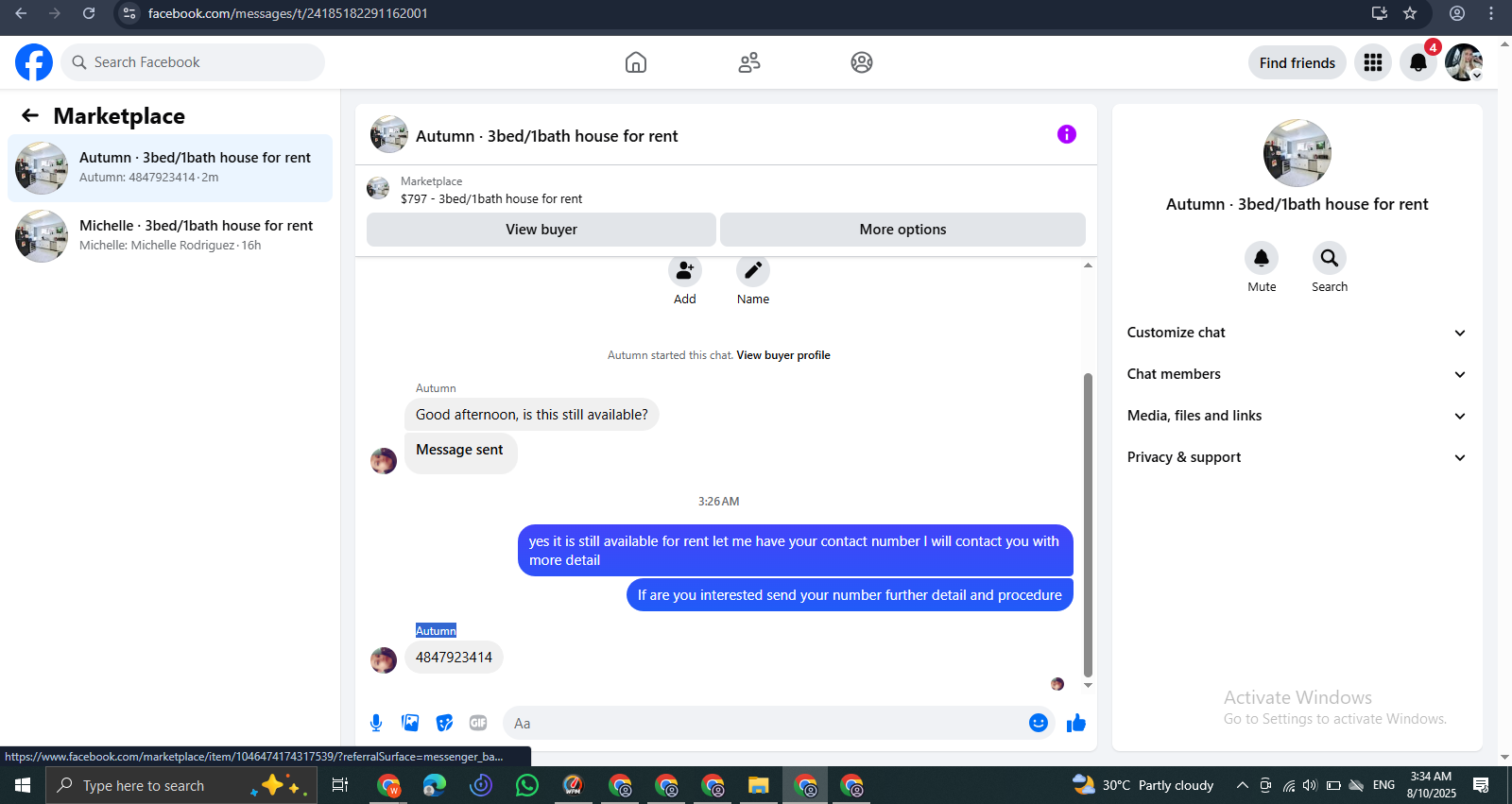Open the GIF picker icon
Screen dimensions: 1512x804
click(478, 723)
